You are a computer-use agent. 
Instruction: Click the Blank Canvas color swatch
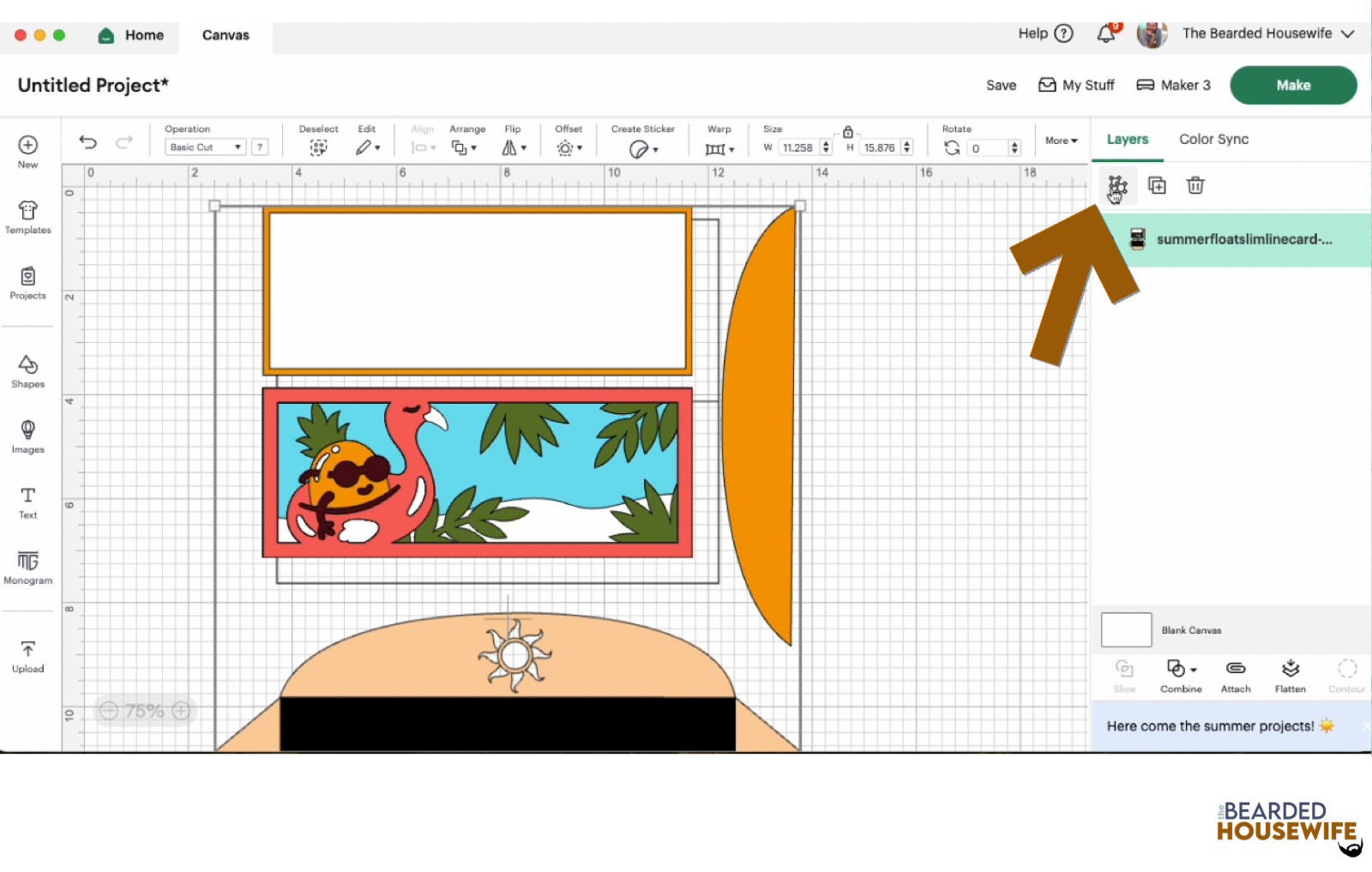click(x=1126, y=630)
